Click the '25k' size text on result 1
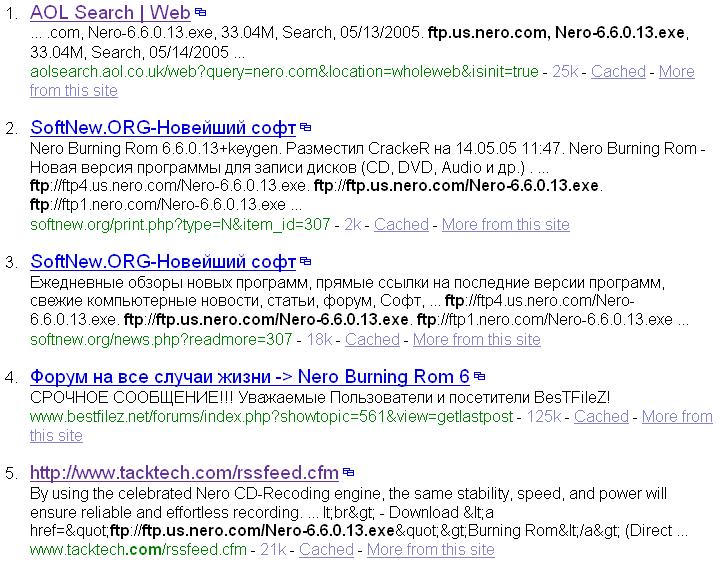717x566 pixels. pos(565,71)
